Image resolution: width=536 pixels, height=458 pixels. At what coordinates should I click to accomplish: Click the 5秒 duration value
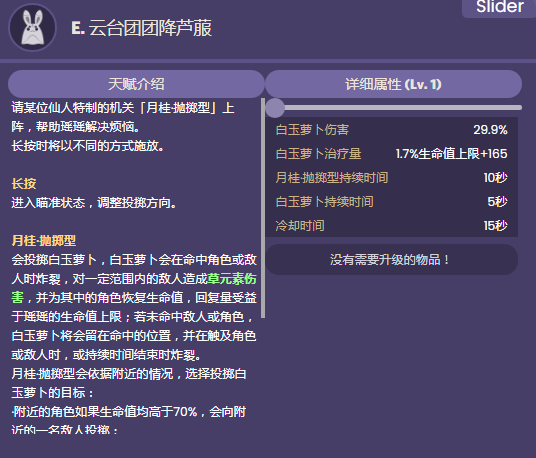pyautogui.click(x=497, y=202)
